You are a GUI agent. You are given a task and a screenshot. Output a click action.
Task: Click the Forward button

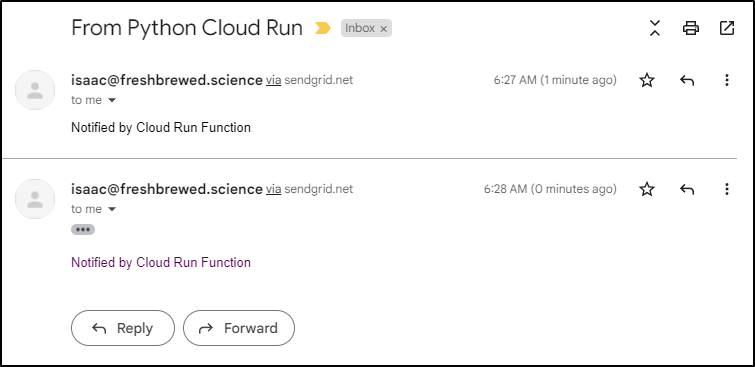click(x=239, y=328)
